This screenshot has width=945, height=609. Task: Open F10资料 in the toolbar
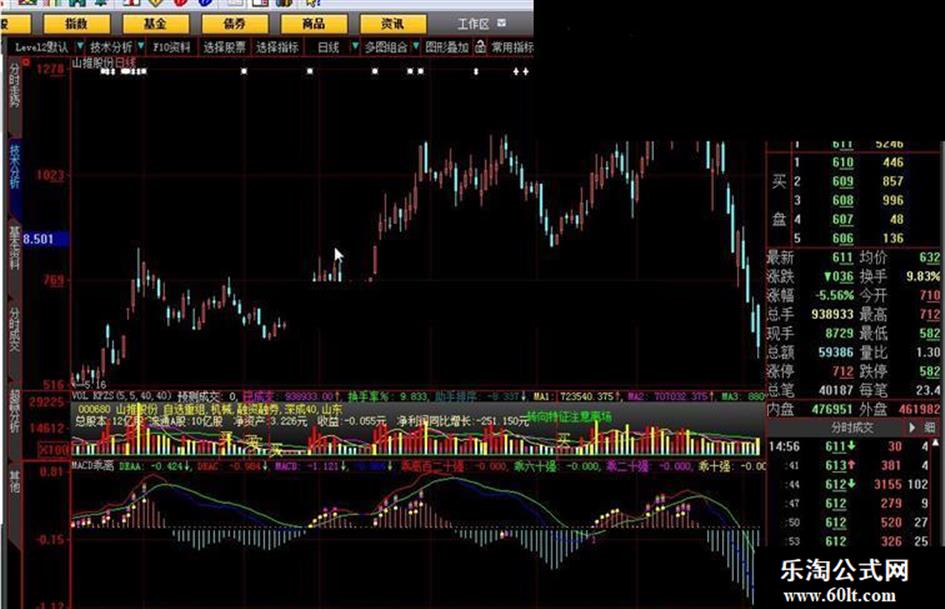coord(172,47)
